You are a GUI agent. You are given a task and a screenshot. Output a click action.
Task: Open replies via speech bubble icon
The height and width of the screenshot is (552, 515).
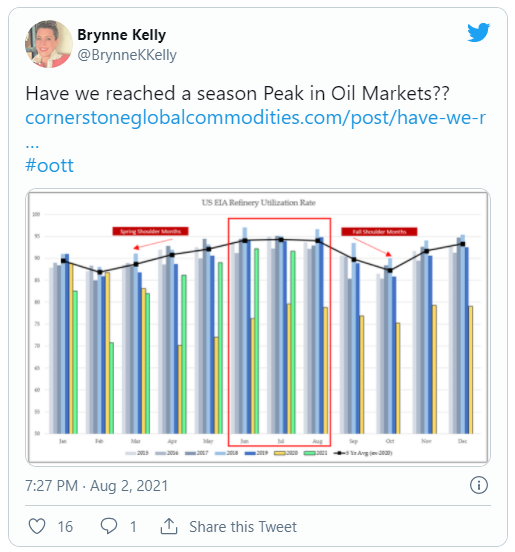(x=109, y=526)
